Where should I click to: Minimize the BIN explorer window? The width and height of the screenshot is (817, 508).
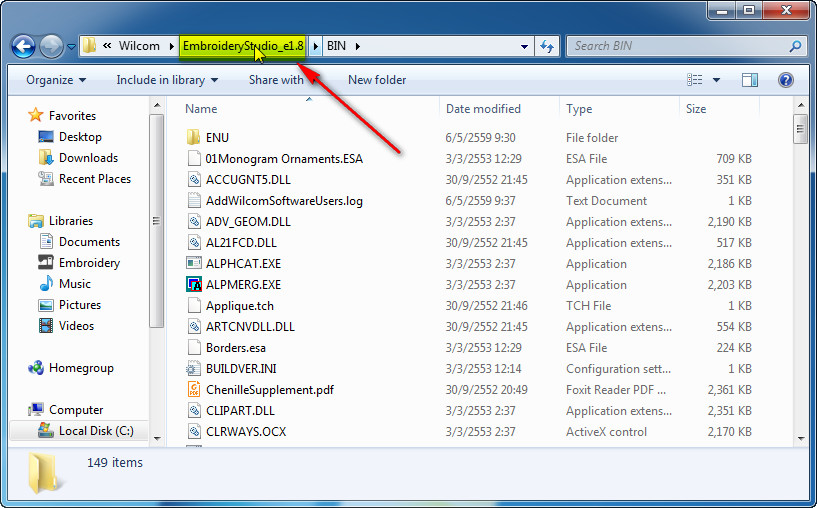point(723,11)
